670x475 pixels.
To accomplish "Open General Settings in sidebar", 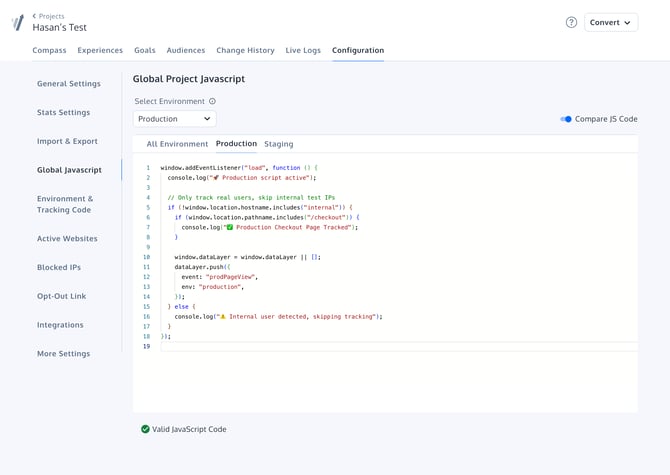I will tap(69, 84).
